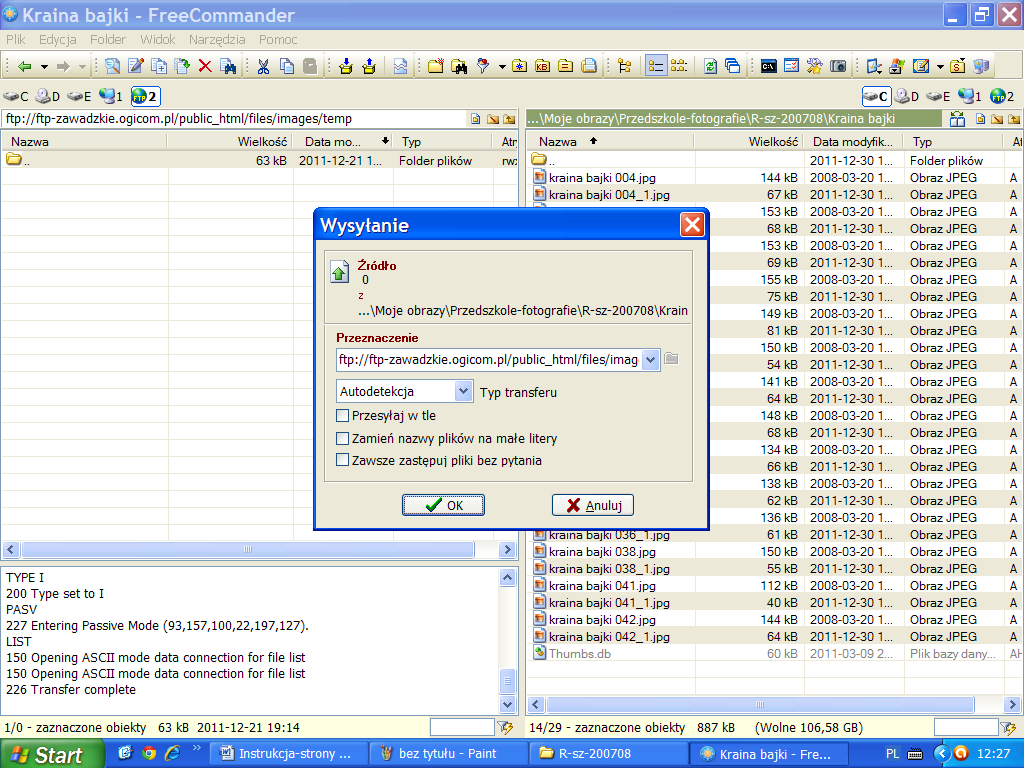Select file kraina bajki 004.jpg

pyautogui.click(x=602, y=178)
